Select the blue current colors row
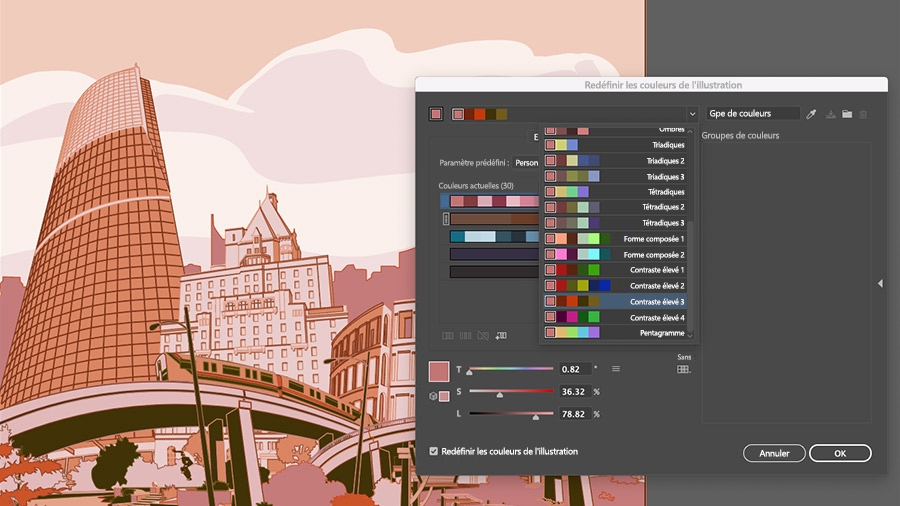This screenshot has width=900, height=506. (x=494, y=236)
